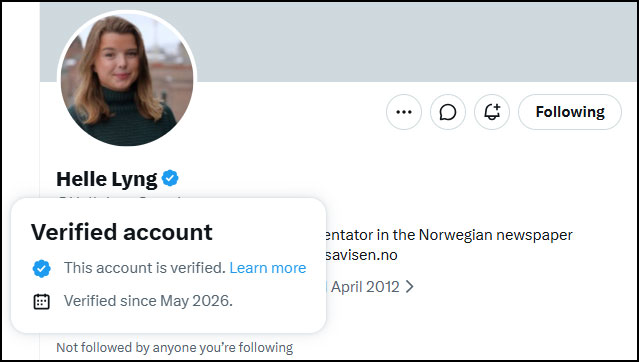Open the three-dot more options menu
This screenshot has width=639, height=362.
[x=404, y=112]
